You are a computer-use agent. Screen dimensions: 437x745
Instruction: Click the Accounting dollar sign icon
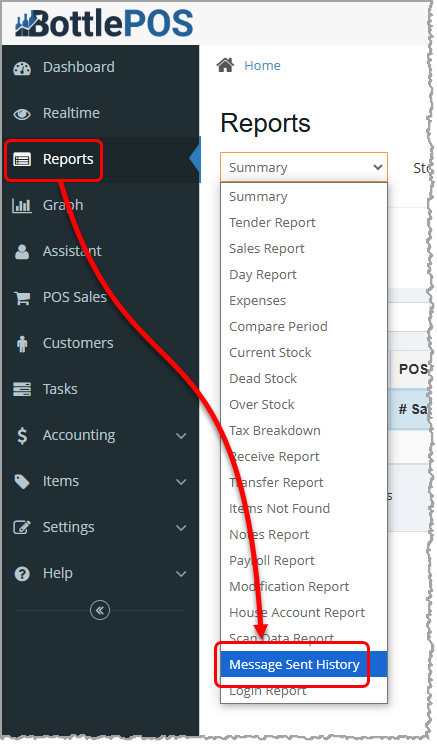click(x=22, y=435)
